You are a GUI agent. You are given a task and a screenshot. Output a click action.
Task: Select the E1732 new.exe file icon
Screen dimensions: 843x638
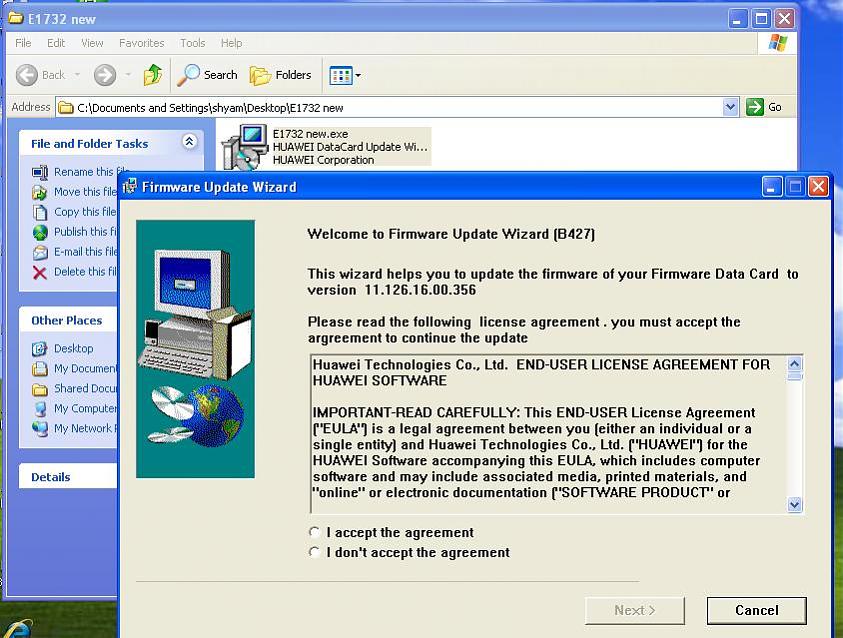point(244,148)
